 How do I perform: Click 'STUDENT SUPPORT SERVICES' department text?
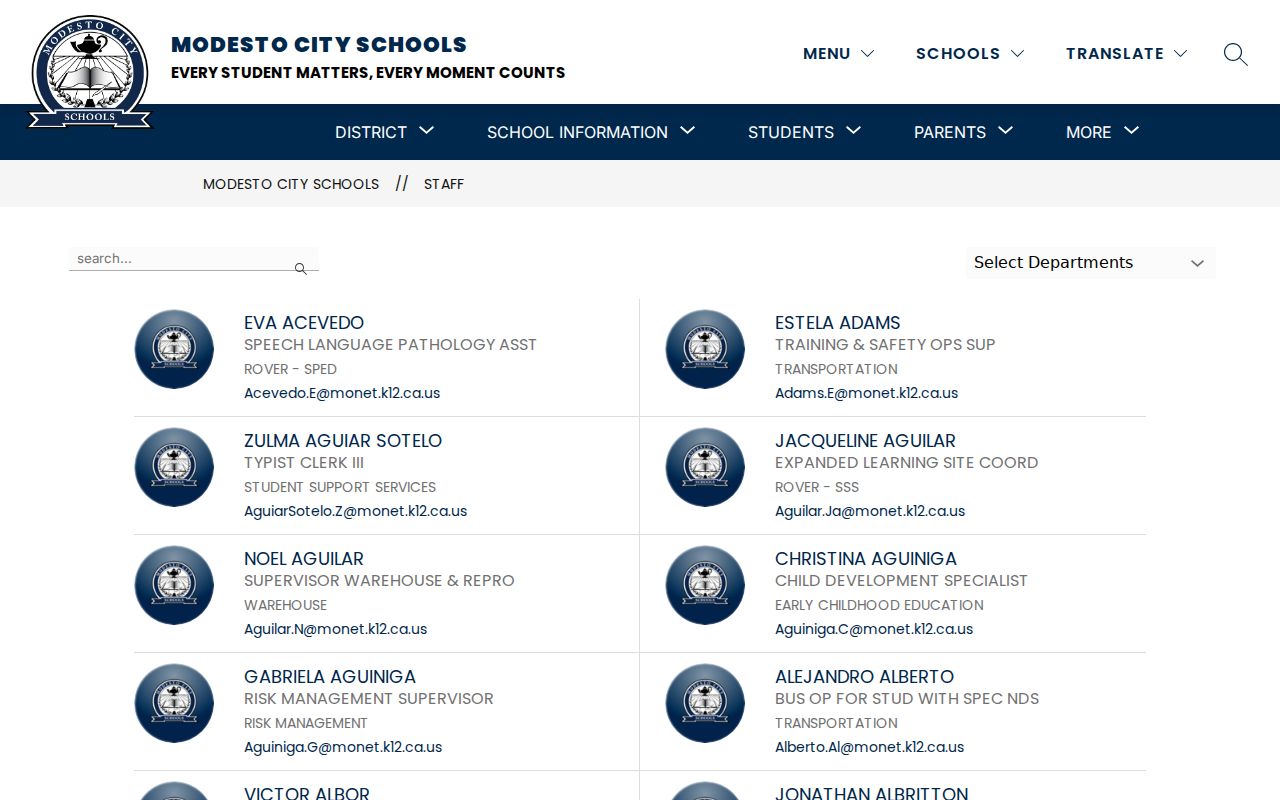[x=340, y=487]
